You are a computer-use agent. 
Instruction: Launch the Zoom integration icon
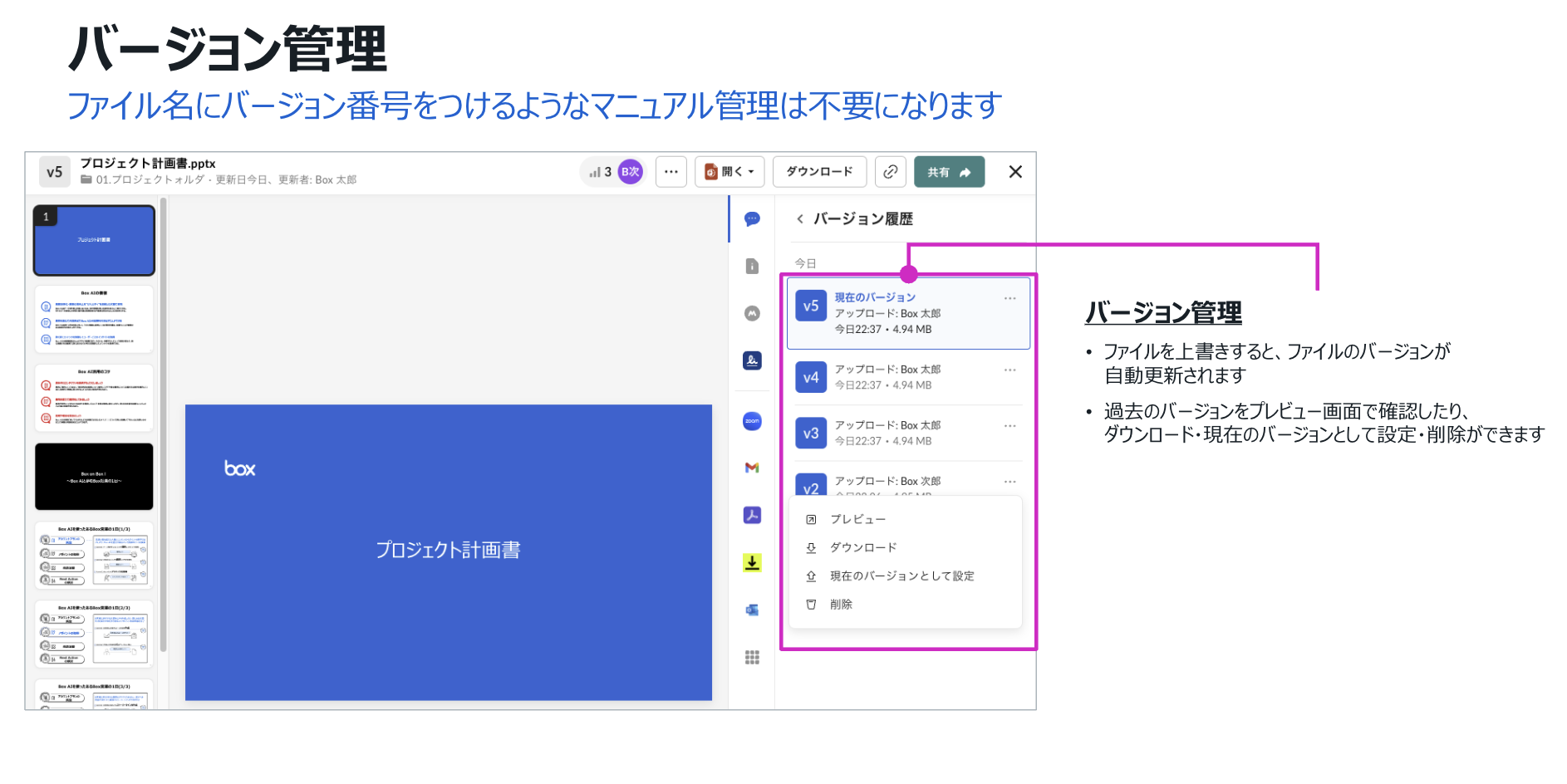click(752, 421)
